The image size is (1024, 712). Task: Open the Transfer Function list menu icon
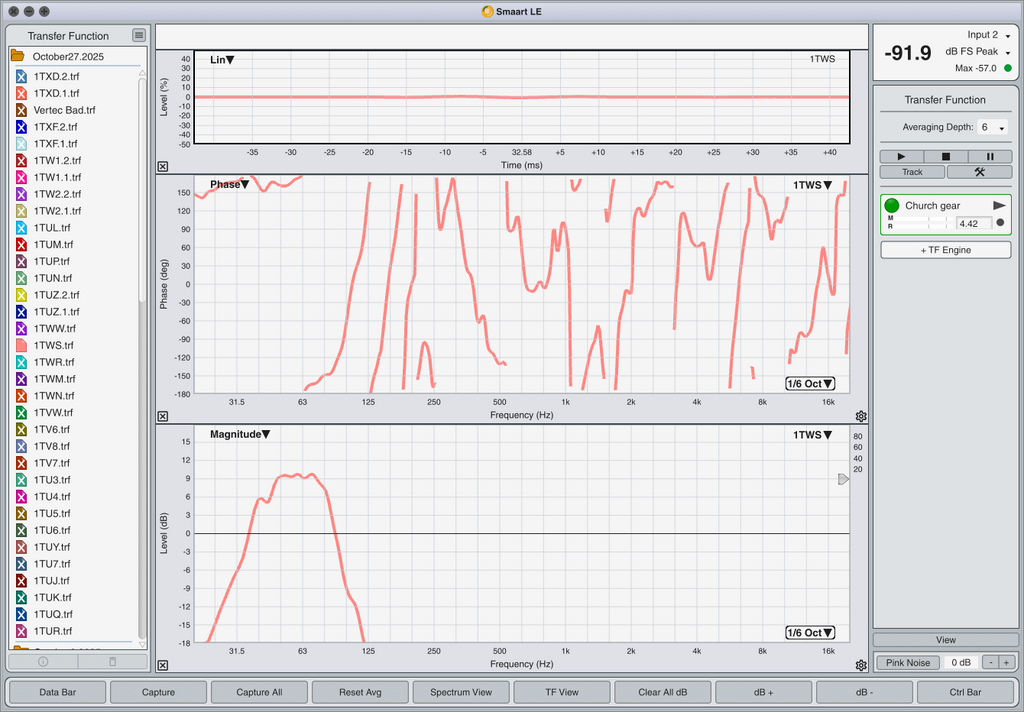pyautogui.click(x=138, y=35)
